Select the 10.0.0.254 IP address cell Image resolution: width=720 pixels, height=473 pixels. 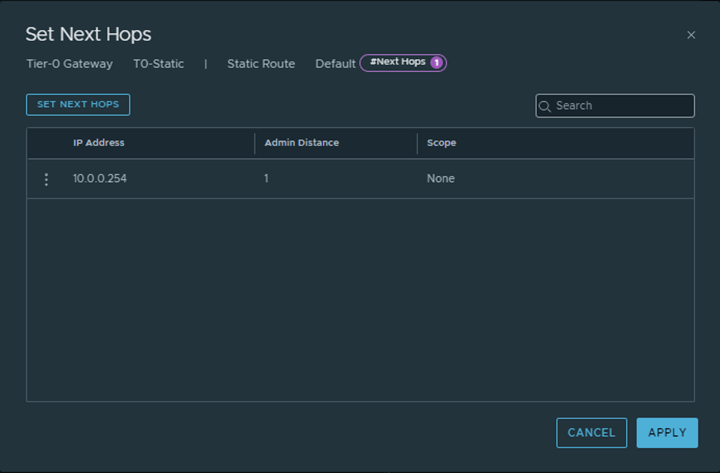(100, 179)
